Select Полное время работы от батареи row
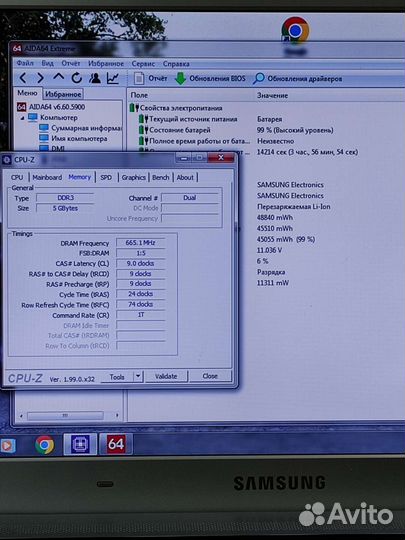This screenshot has width=405, height=540. click(195, 141)
